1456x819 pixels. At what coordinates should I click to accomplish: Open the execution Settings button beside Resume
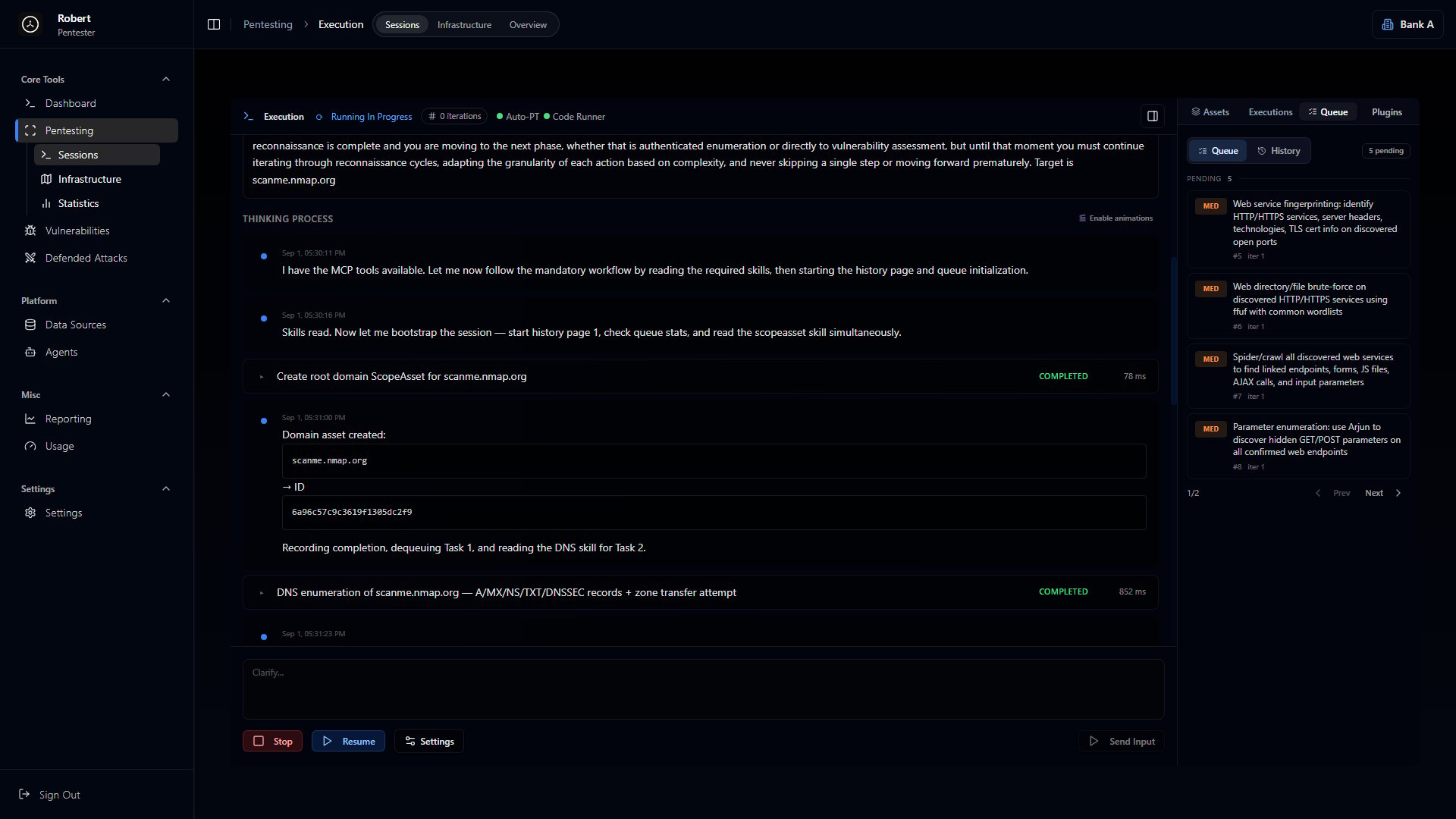(429, 741)
